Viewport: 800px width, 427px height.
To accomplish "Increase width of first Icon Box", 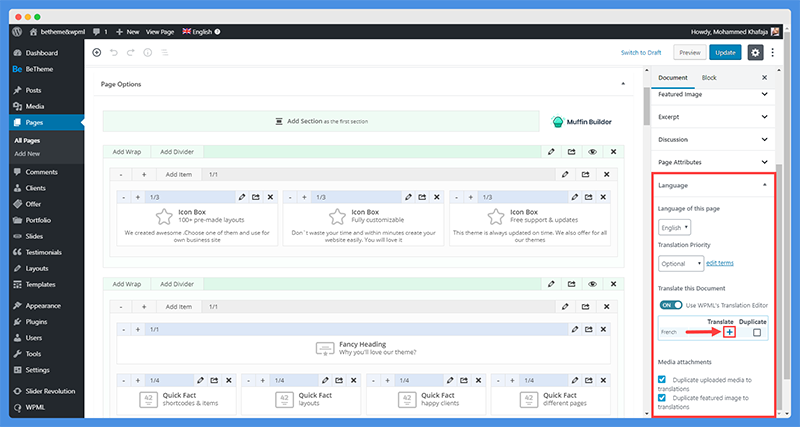I will [x=138, y=197].
